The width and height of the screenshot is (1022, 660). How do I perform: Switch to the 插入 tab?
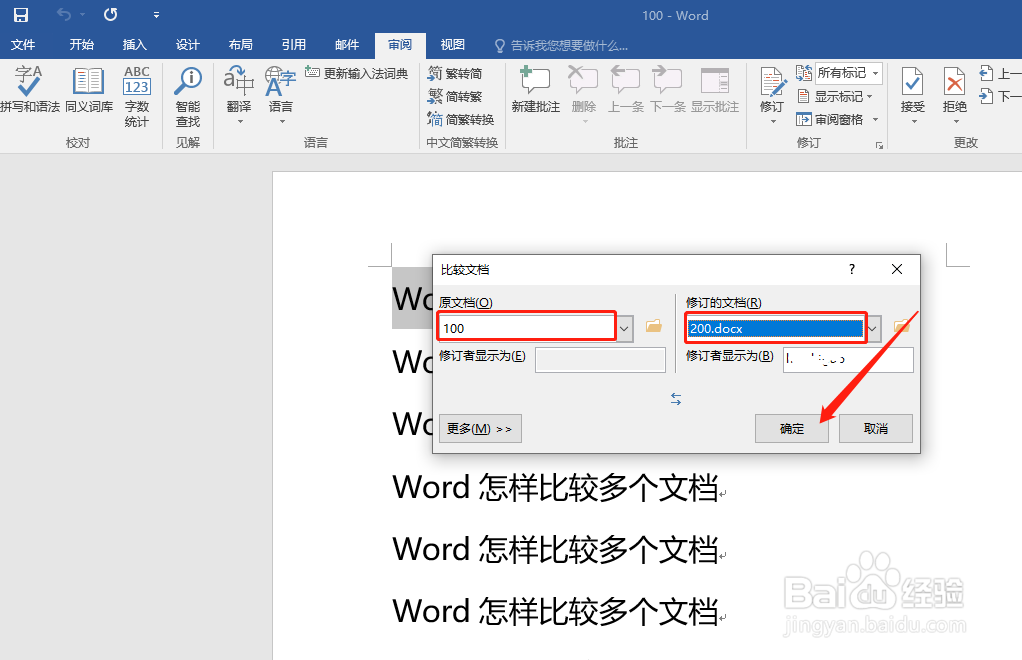click(x=134, y=45)
